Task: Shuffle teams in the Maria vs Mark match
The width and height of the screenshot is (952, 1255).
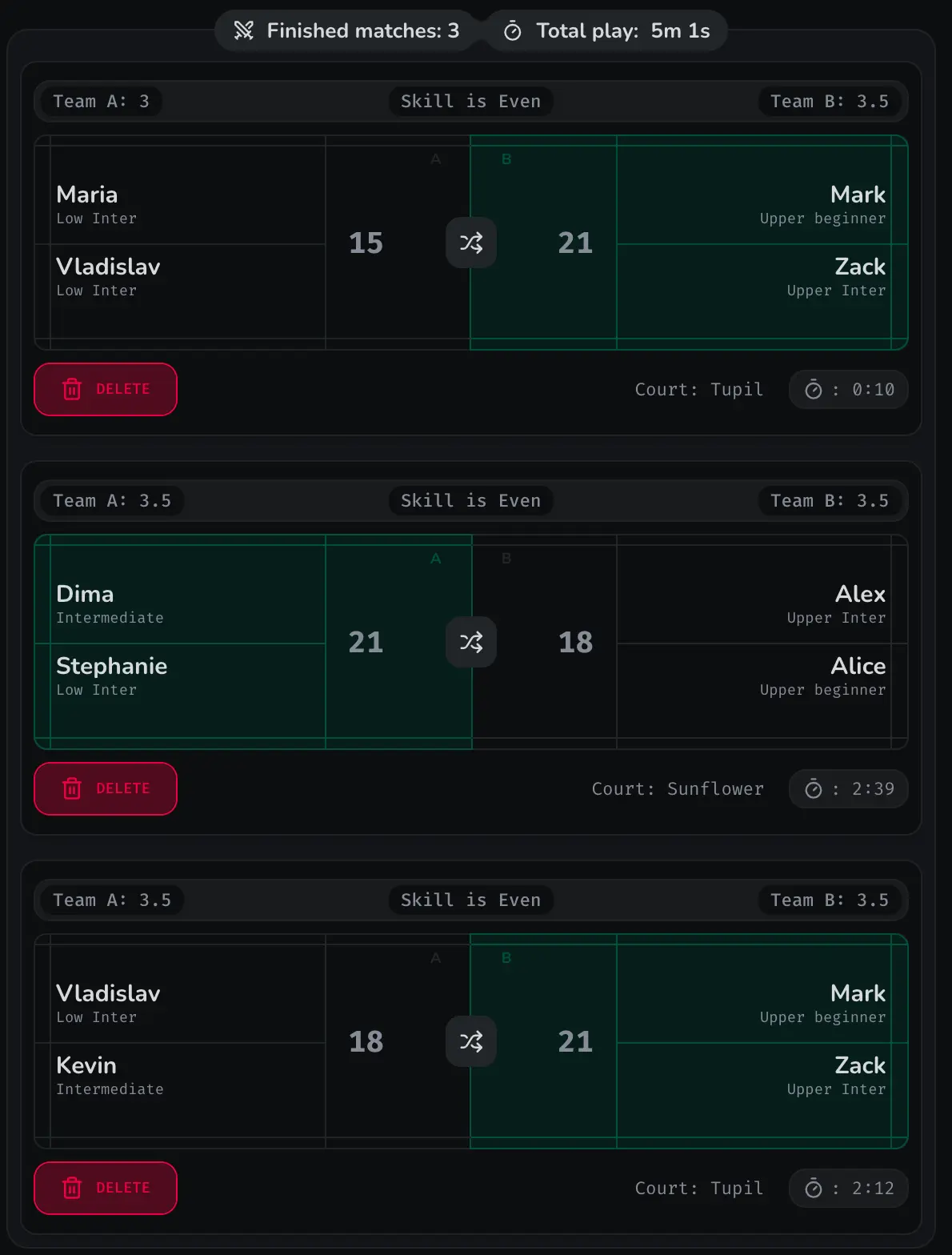Action: [x=470, y=243]
